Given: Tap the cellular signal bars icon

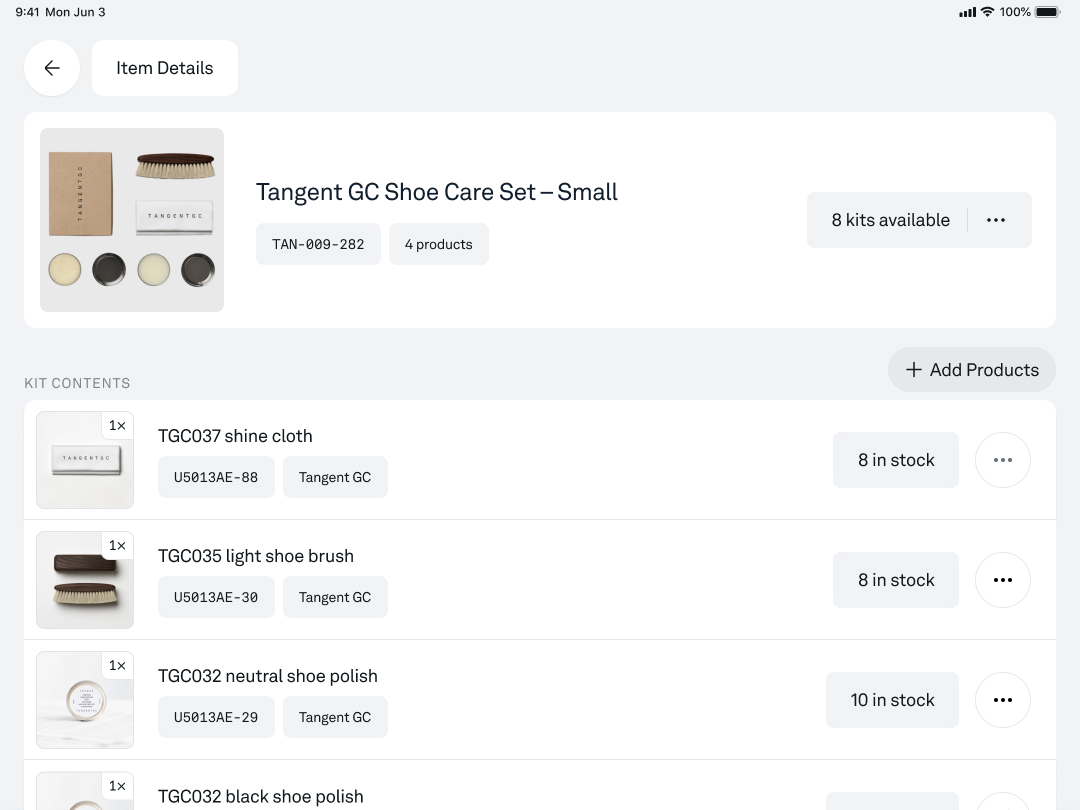Looking at the screenshot, I should [x=968, y=12].
